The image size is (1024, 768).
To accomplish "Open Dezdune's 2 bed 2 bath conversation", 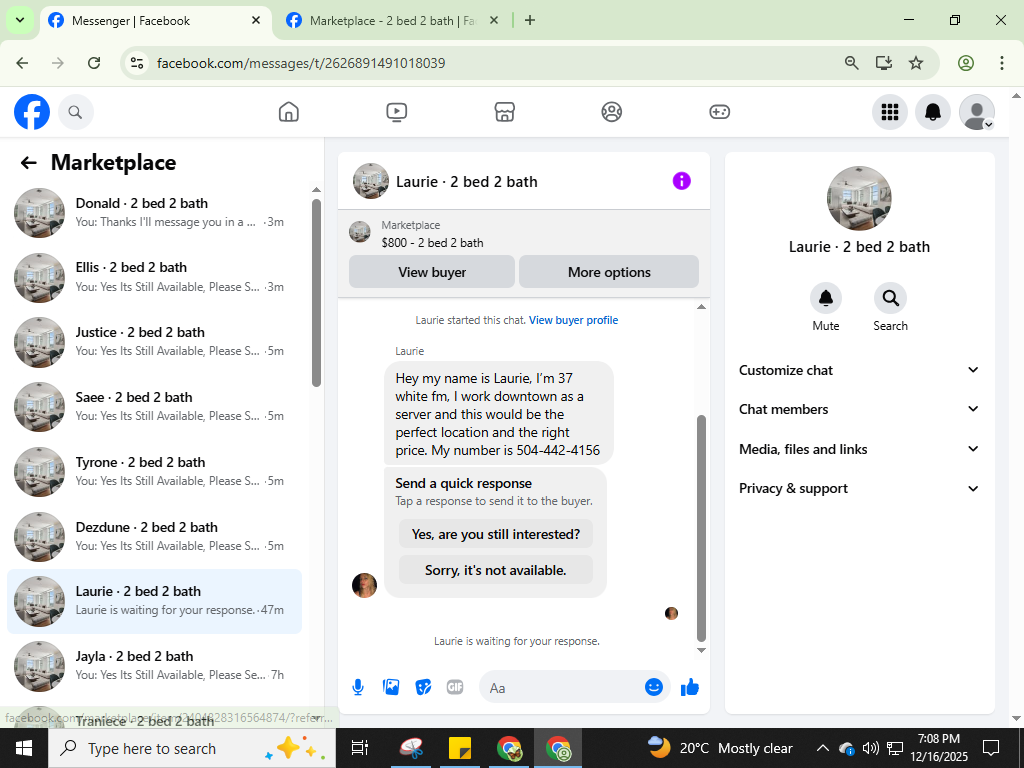I will click(x=155, y=537).
